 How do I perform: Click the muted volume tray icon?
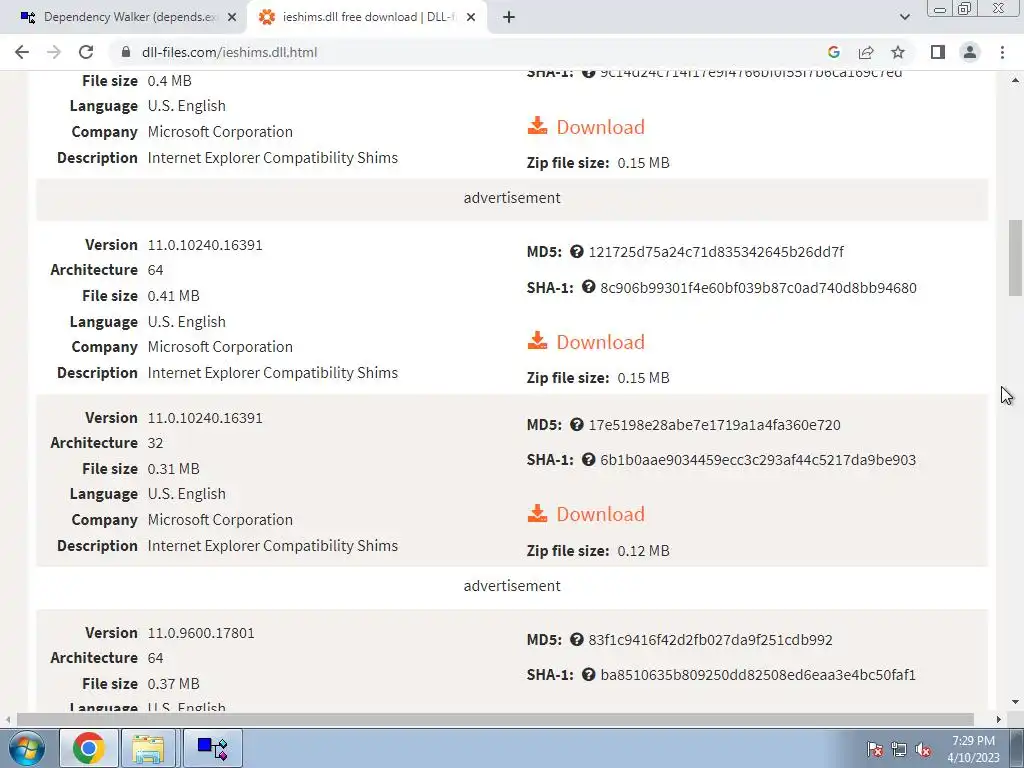[923, 750]
